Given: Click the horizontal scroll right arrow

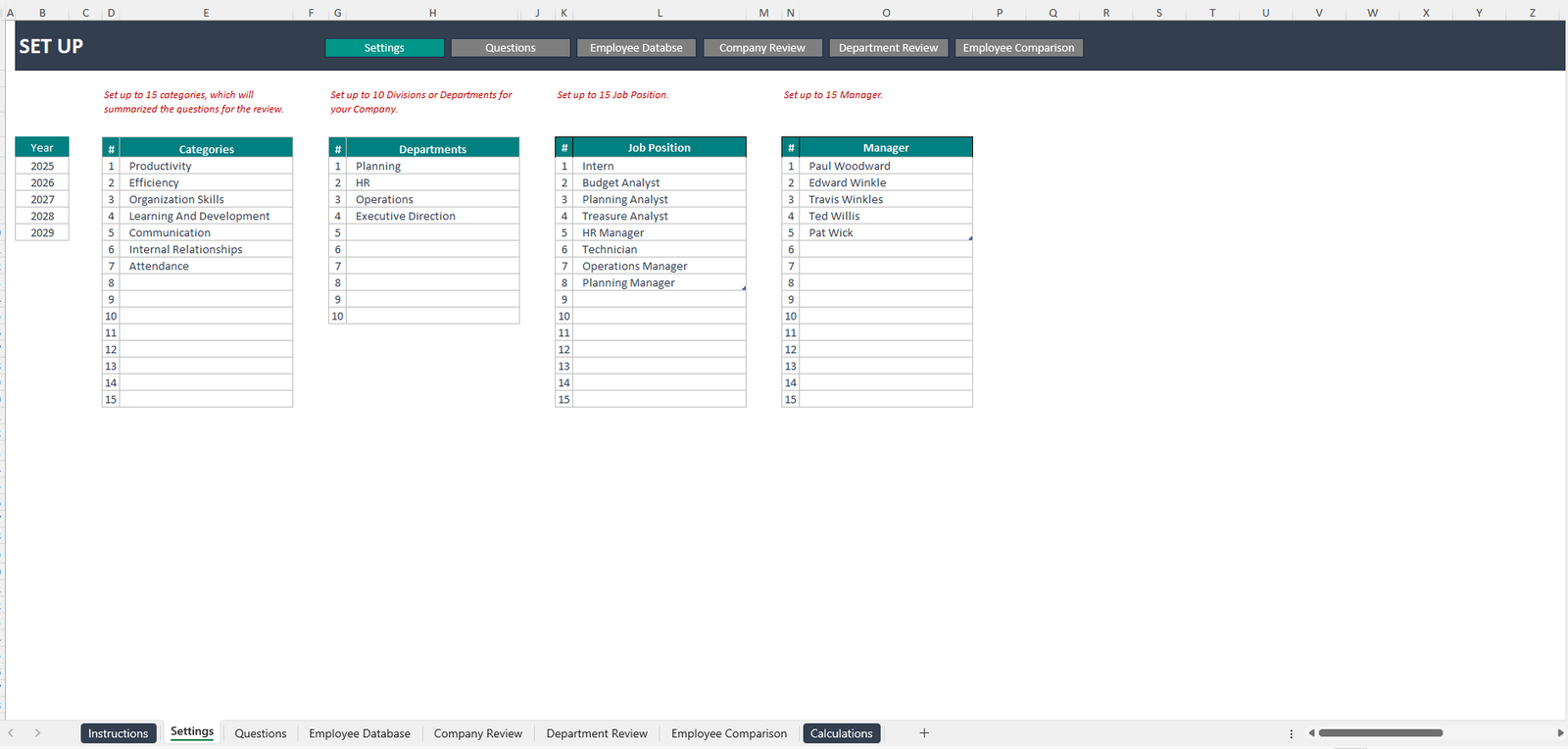Looking at the screenshot, I should (x=1560, y=733).
